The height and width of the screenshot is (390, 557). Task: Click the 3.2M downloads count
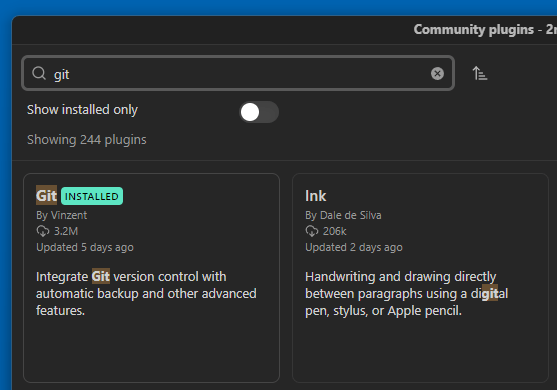pos(66,231)
